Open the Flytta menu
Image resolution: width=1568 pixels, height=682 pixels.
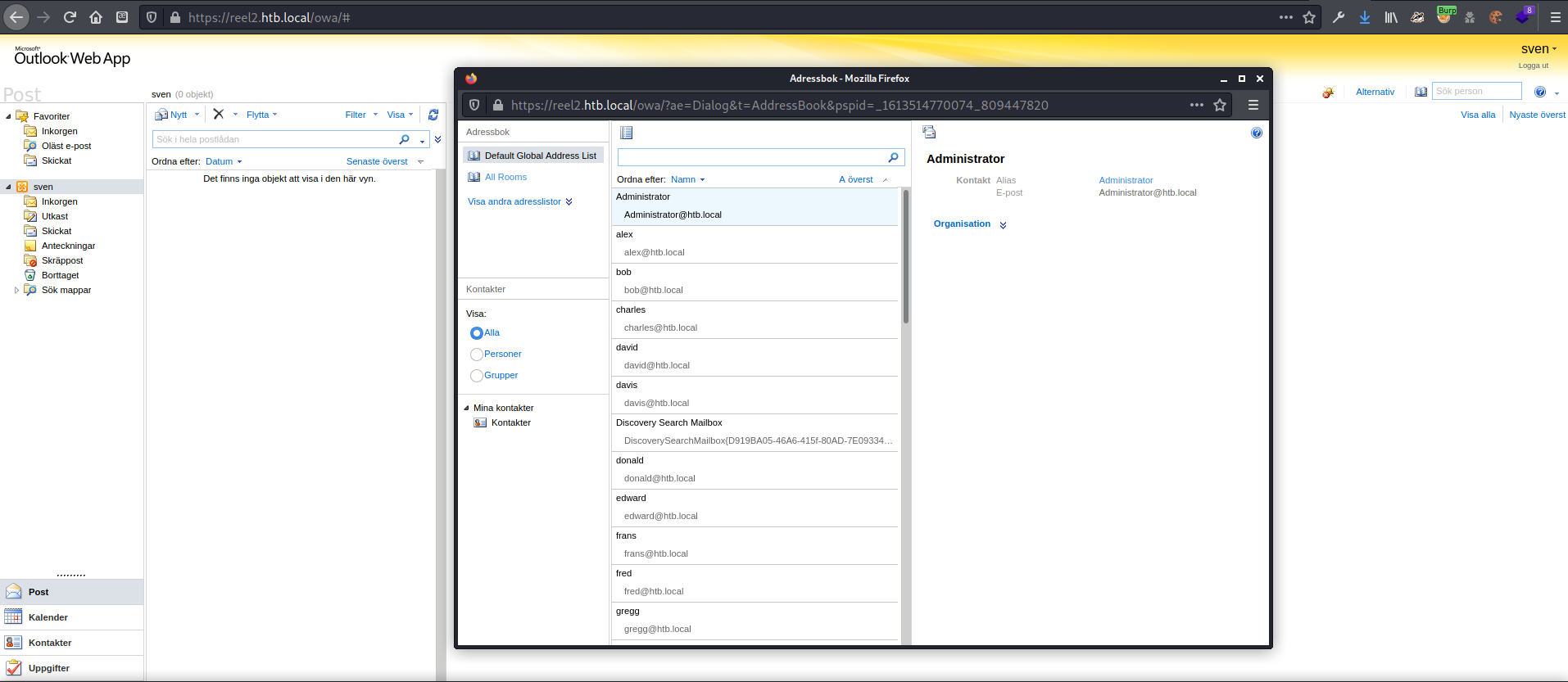point(261,115)
